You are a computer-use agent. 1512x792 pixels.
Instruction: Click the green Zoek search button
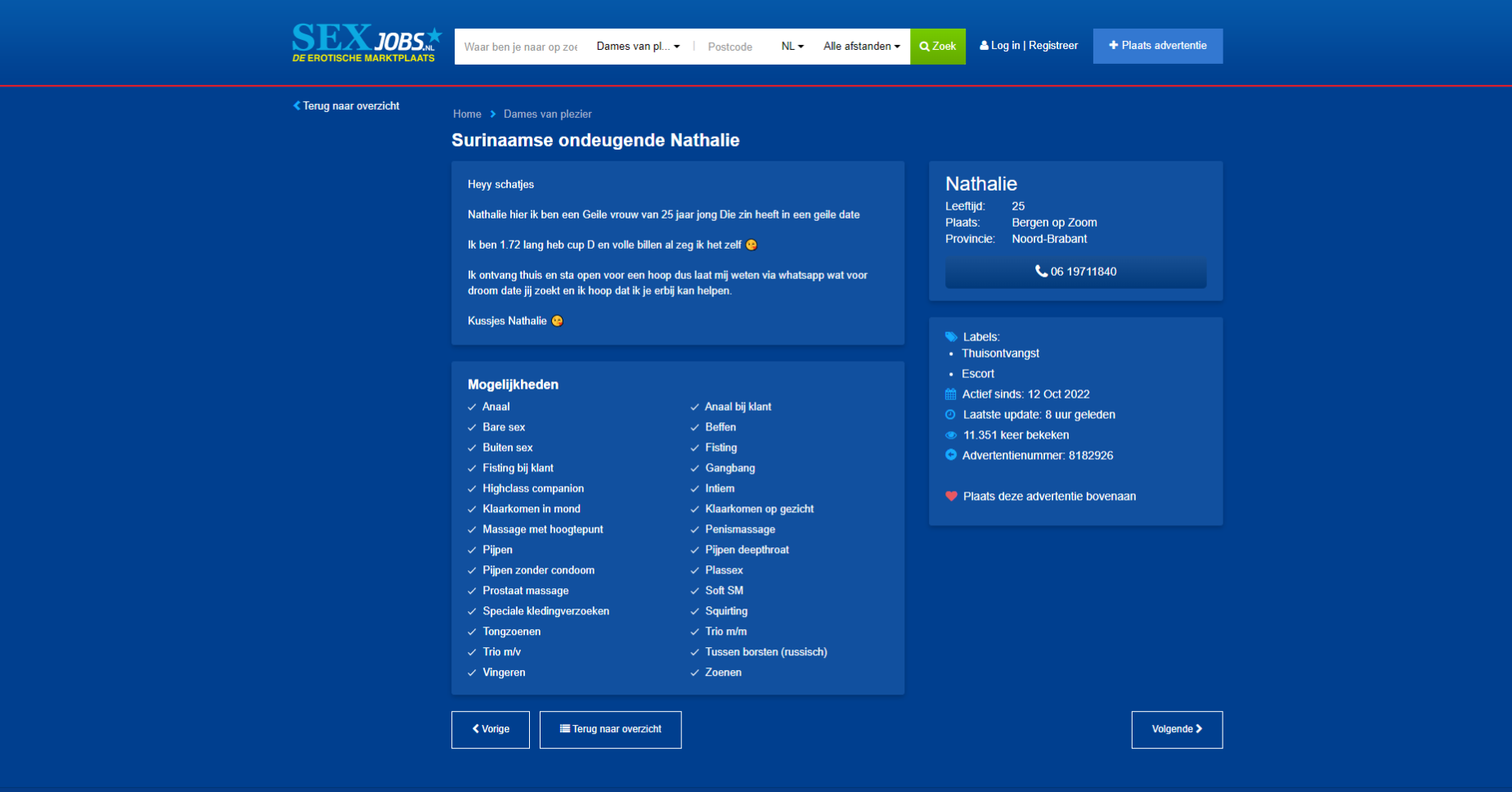tap(938, 47)
